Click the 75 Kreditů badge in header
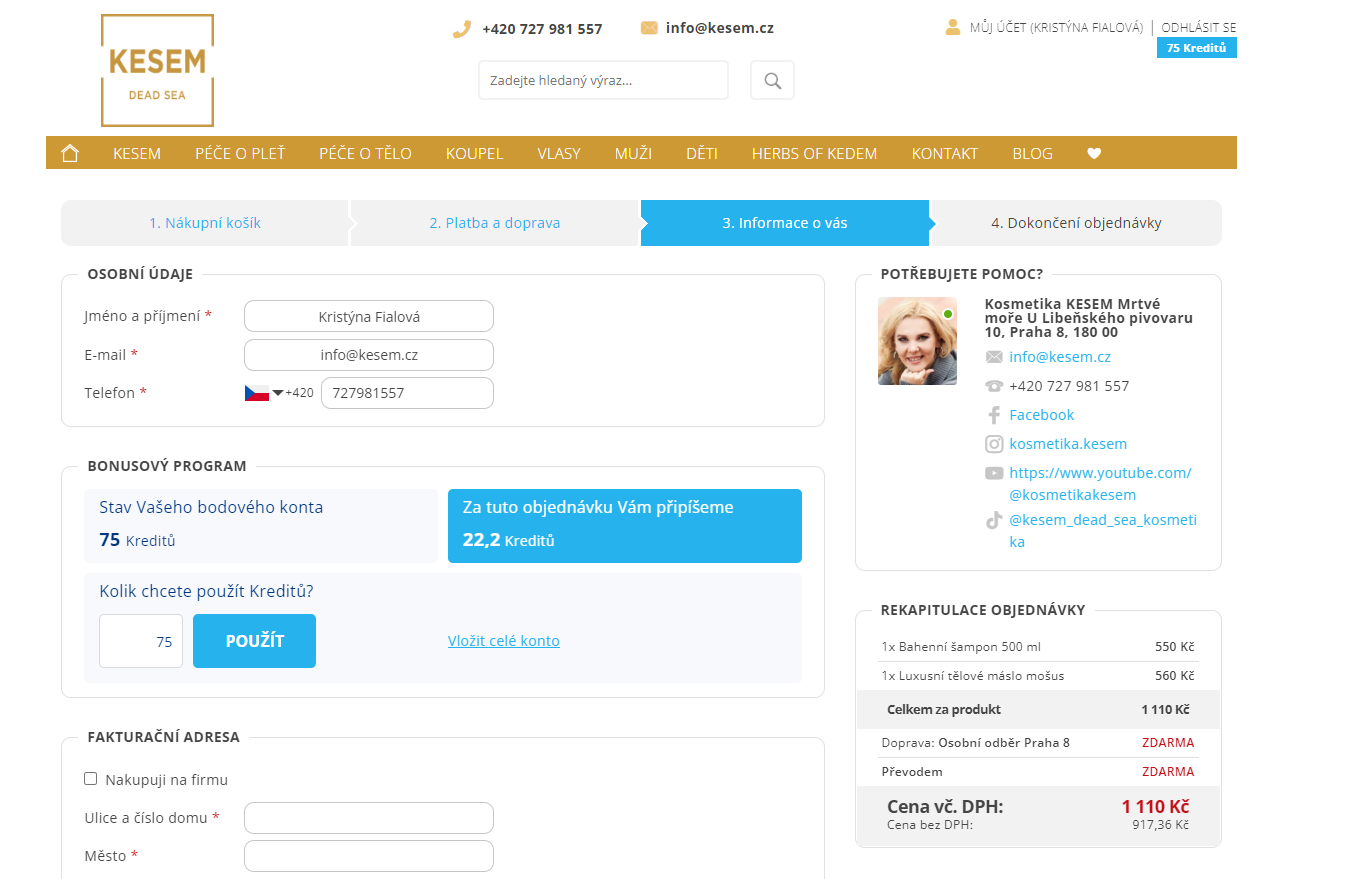Image resolution: width=1368 pixels, height=879 pixels. (1197, 48)
